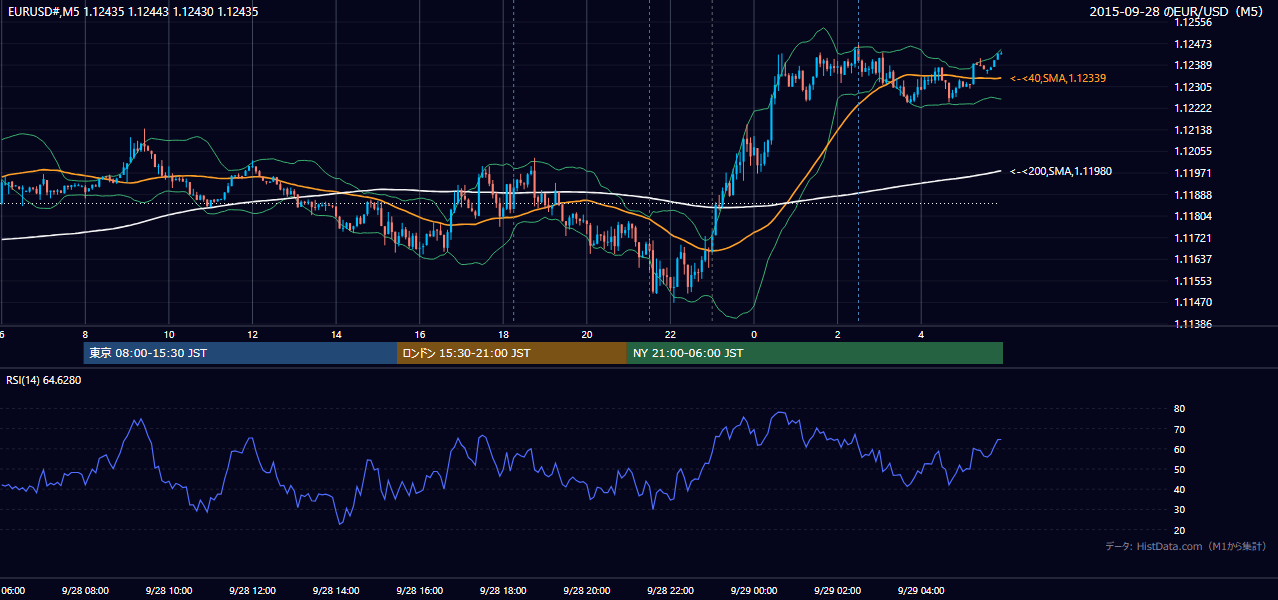Click RSI scale value 40
The image size is (1278, 600).
[x=1180, y=489]
